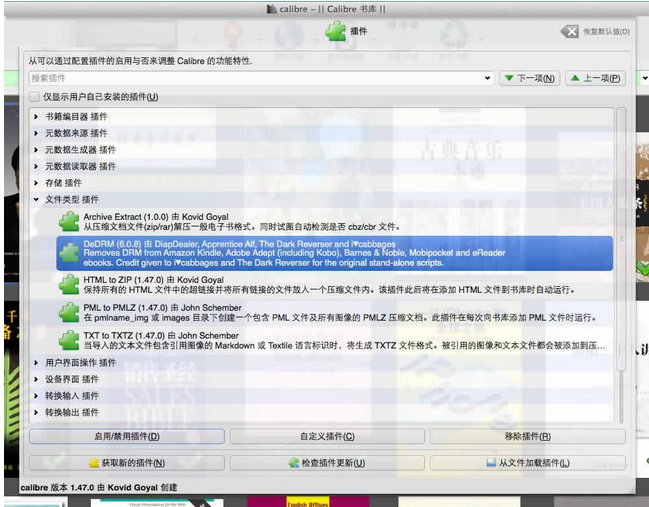Click the 文件类型 插件 tree label
Screen dimensions: 649x507
point(72,199)
